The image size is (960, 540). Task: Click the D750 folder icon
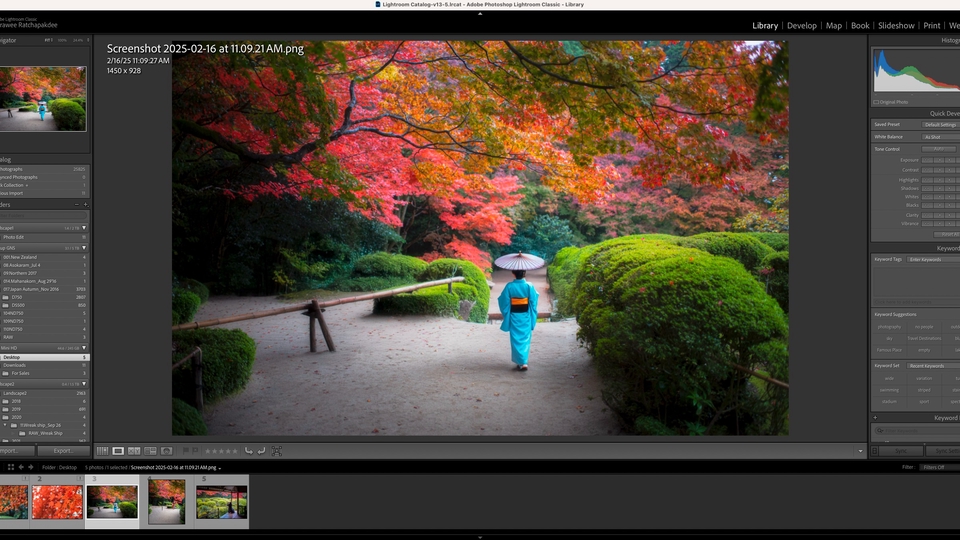point(6,297)
